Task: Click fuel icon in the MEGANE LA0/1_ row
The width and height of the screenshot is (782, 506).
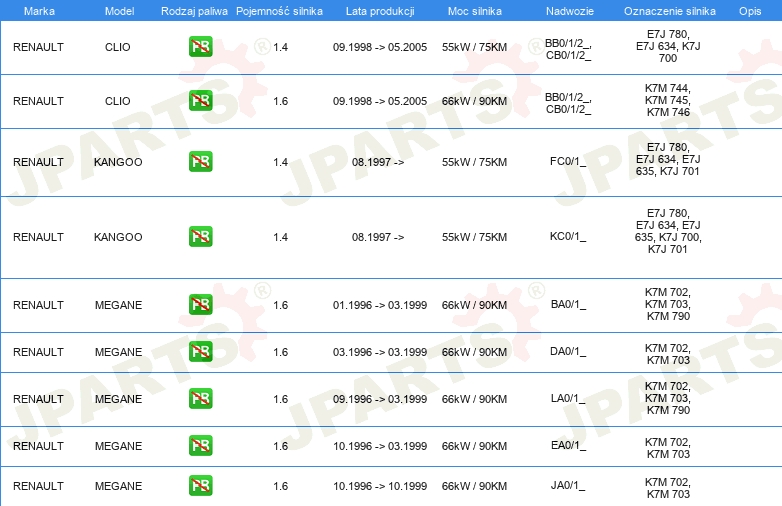Action: point(200,398)
